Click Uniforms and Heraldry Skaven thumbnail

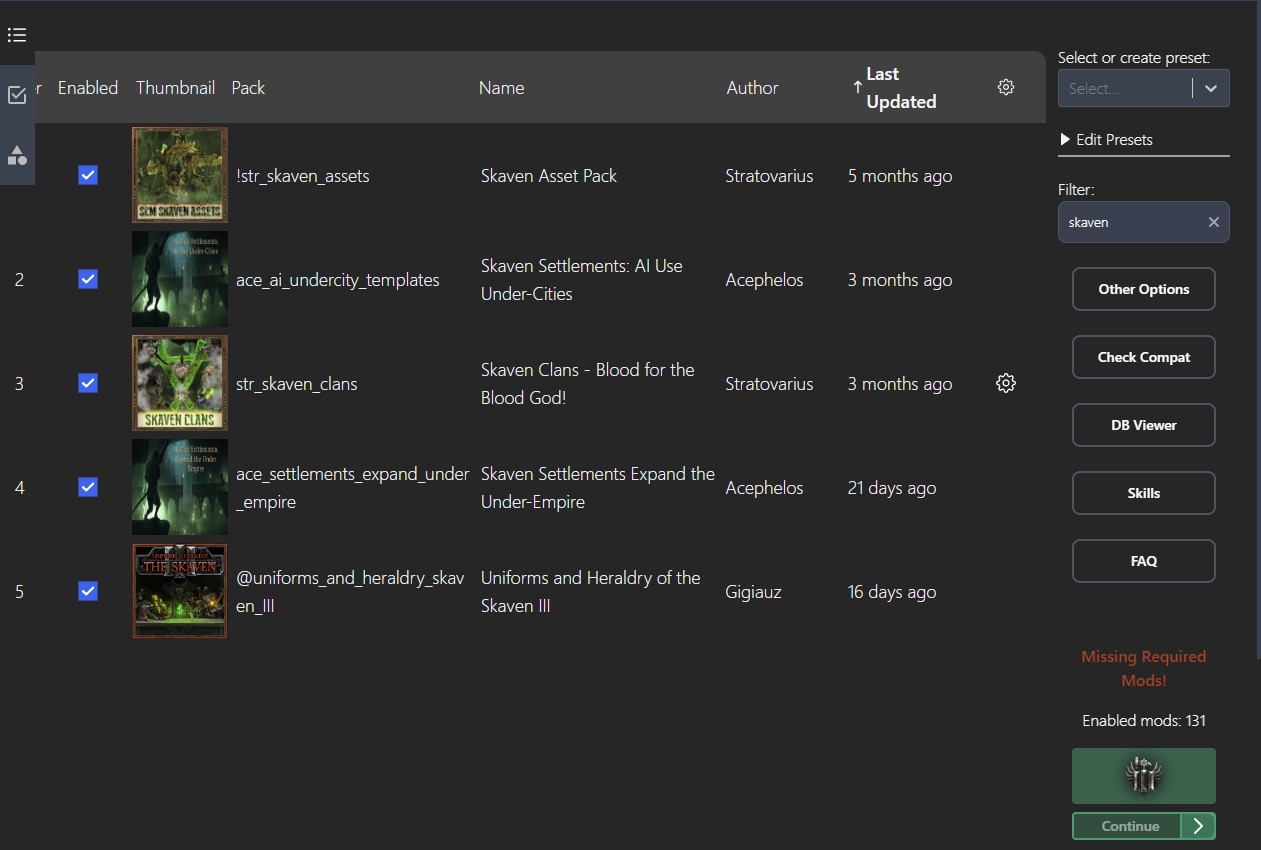point(180,591)
